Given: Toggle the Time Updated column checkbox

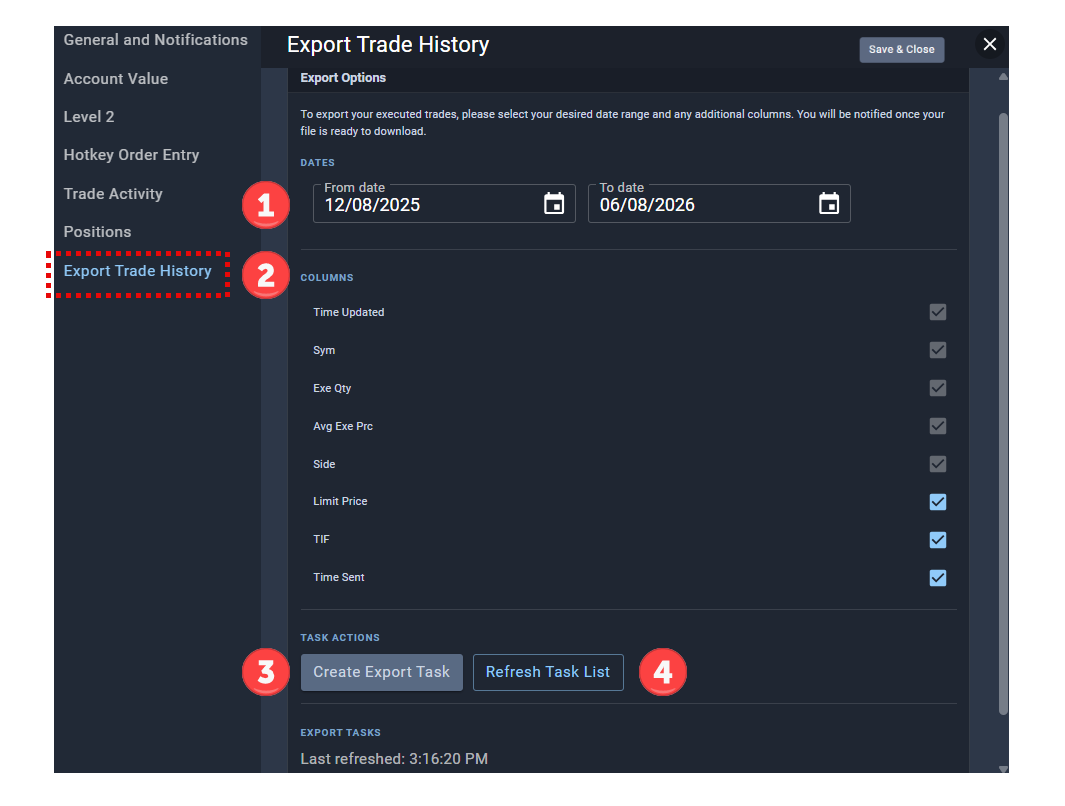Looking at the screenshot, I should 937,312.
